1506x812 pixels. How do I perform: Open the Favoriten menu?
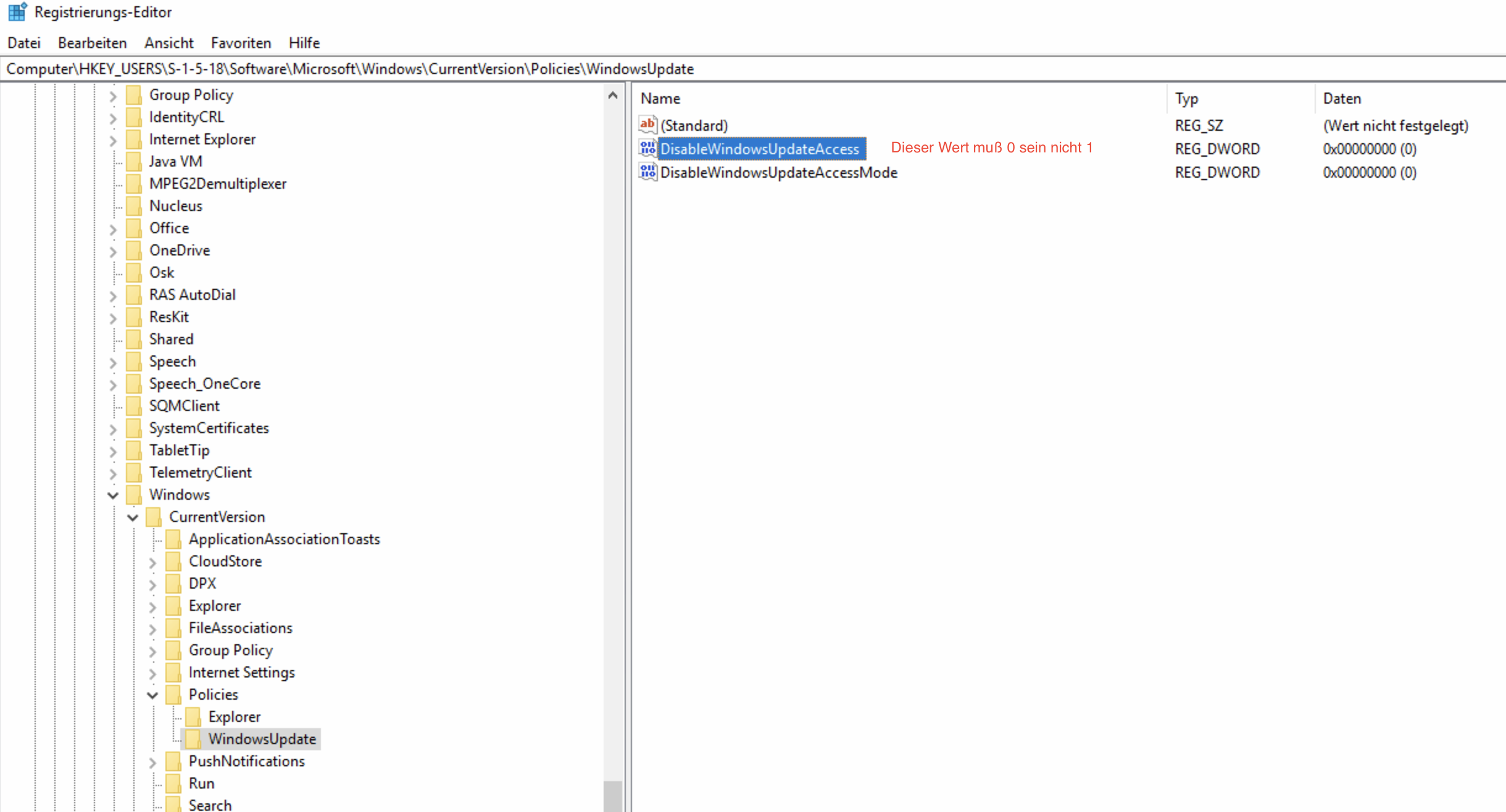[x=241, y=43]
